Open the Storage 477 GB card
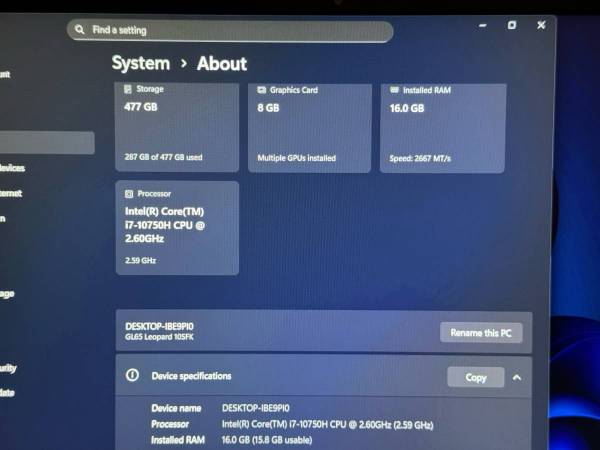 click(177, 127)
